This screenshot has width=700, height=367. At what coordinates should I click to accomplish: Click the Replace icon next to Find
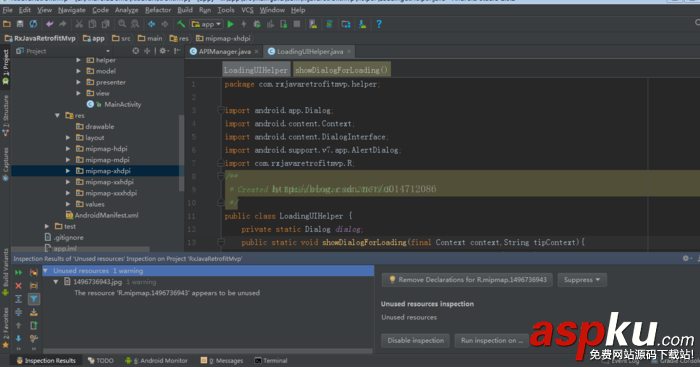tap(135, 24)
